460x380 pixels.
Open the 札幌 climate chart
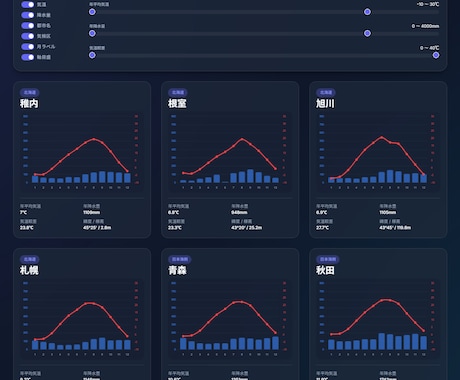(82, 319)
